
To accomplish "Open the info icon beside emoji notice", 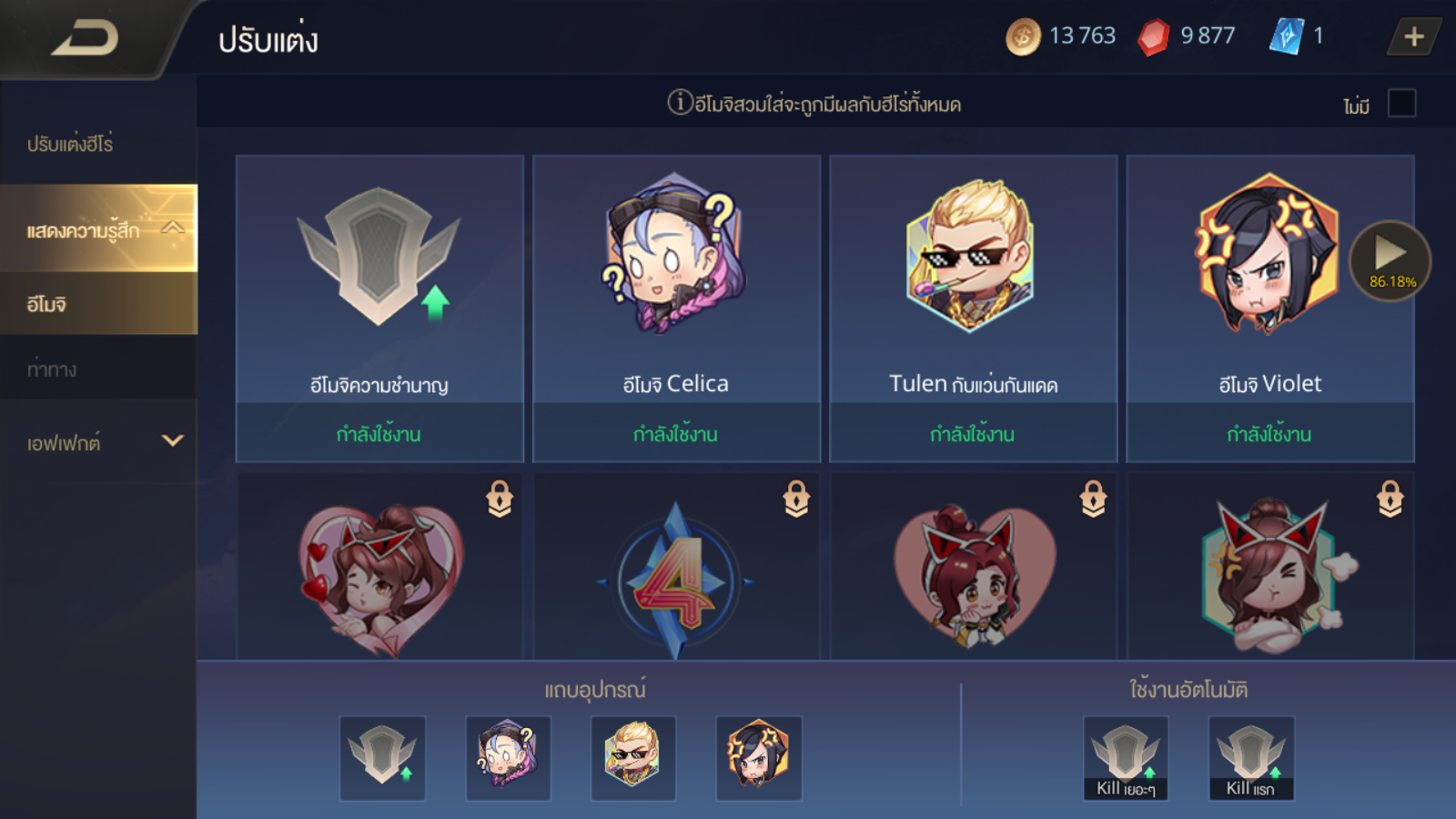I will [x=680, y=102].
